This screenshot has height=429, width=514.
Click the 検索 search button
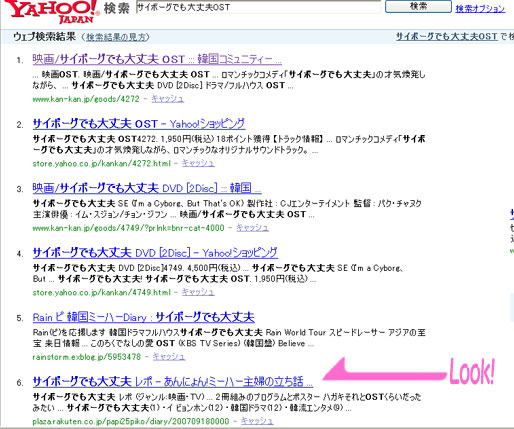pos(418,6)
